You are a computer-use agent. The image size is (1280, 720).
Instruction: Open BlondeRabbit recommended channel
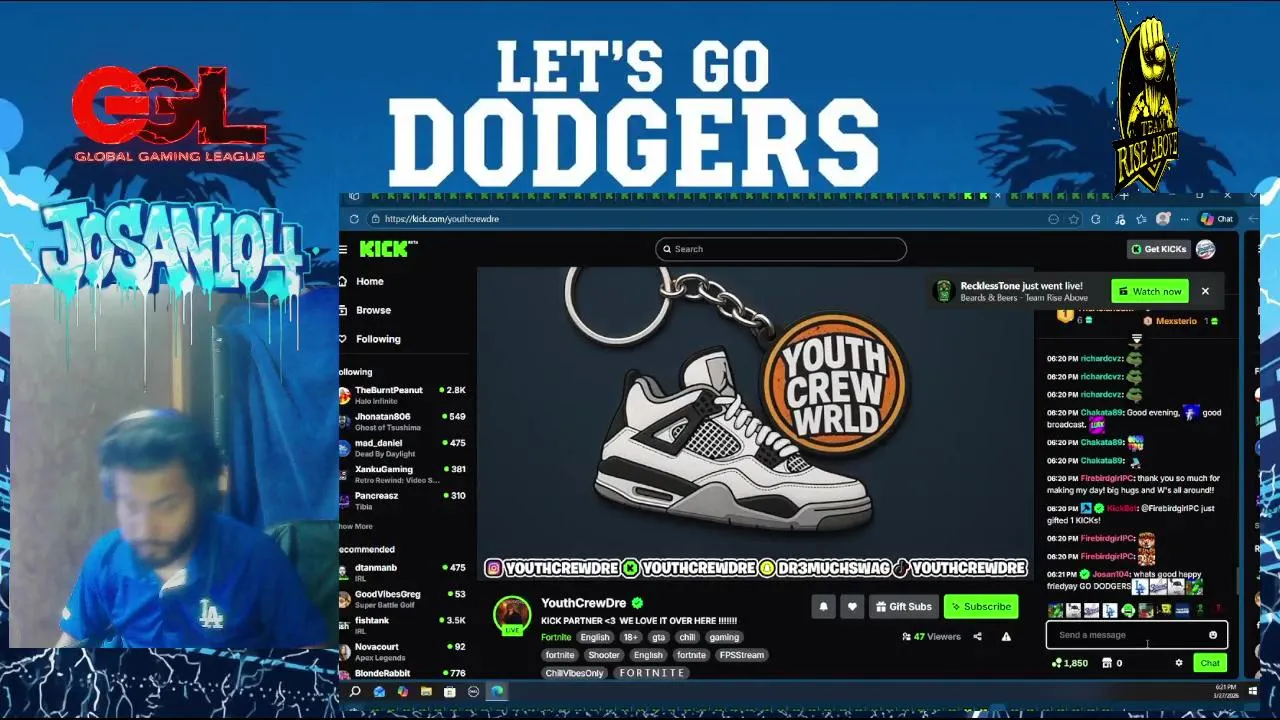[x=403, y=674]
